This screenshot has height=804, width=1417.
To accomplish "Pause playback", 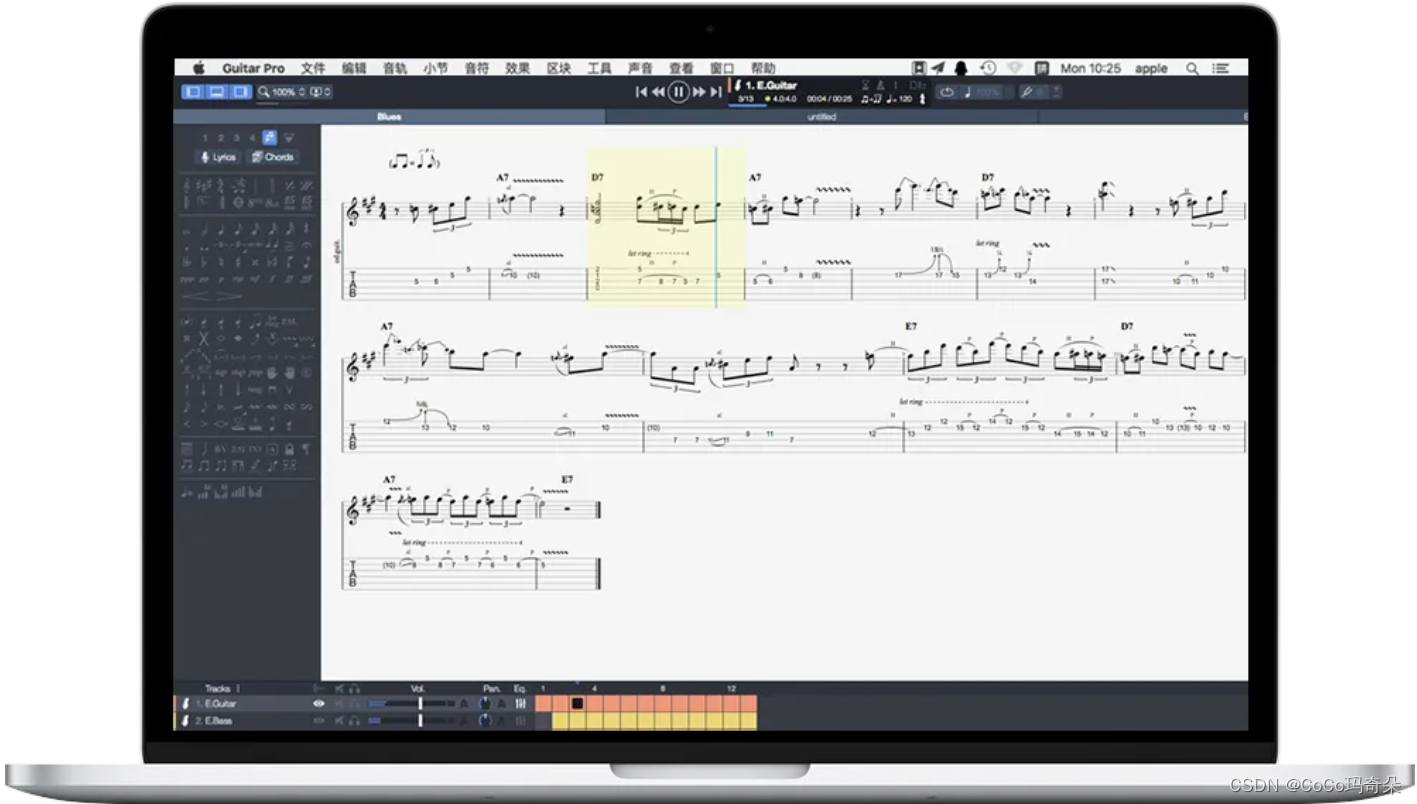I will click(x=678, y=92).
